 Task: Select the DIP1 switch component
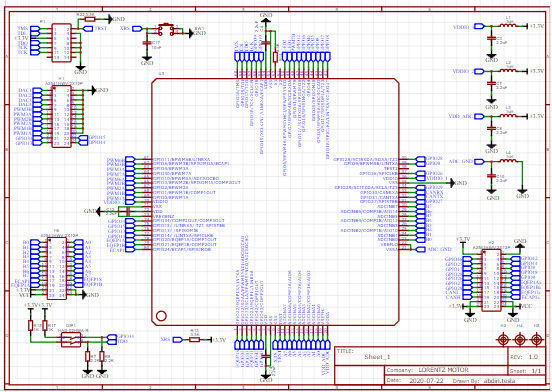[71, 340]
